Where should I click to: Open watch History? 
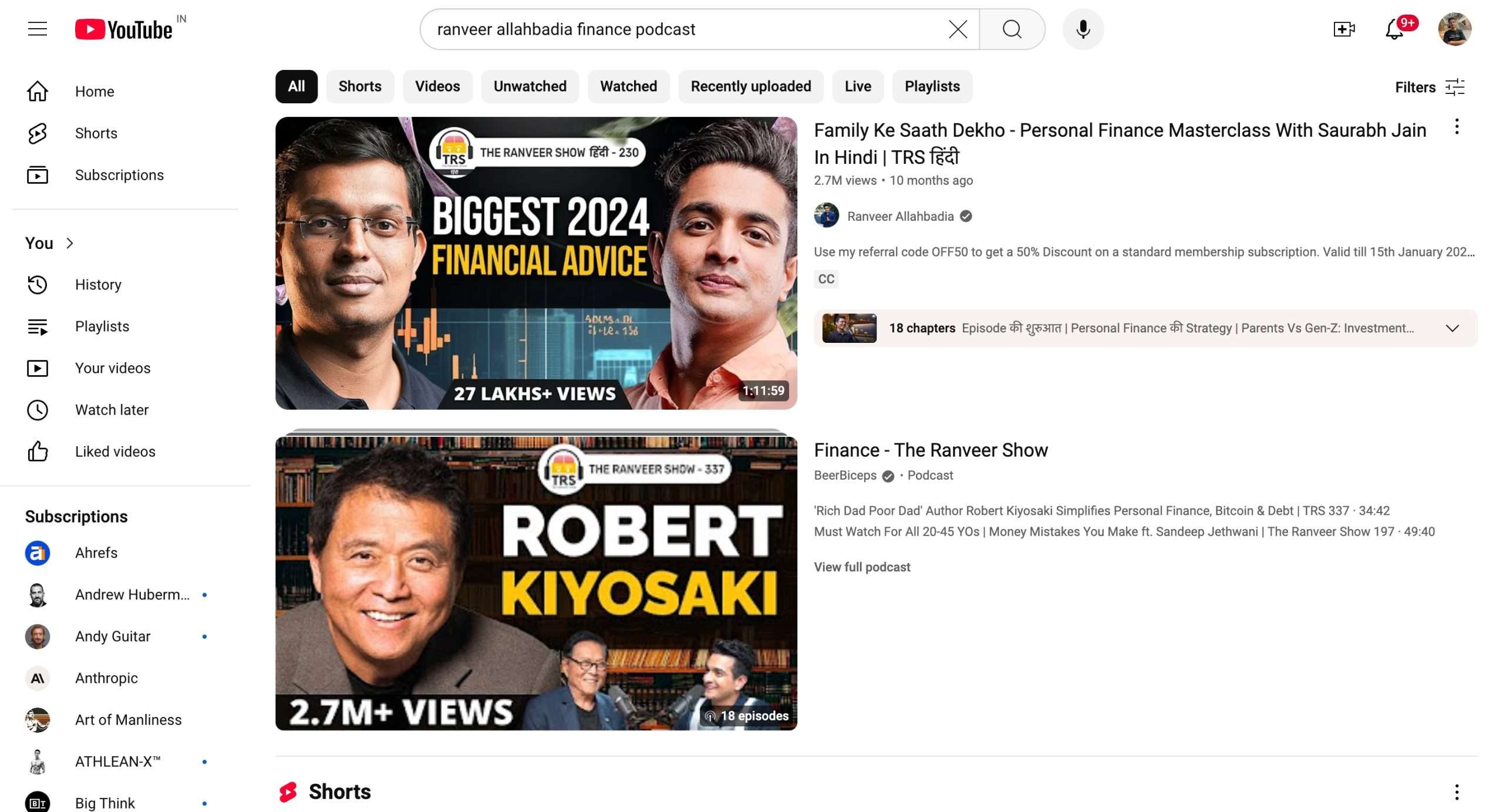point(125,285)
